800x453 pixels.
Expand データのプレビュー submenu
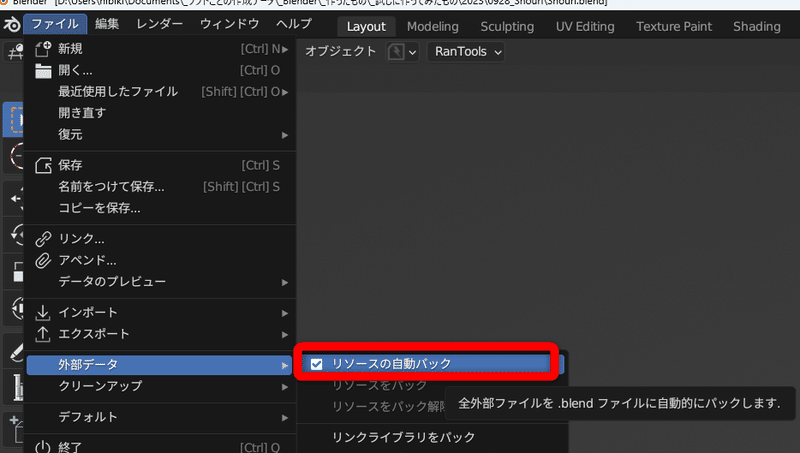pos(159,282)
